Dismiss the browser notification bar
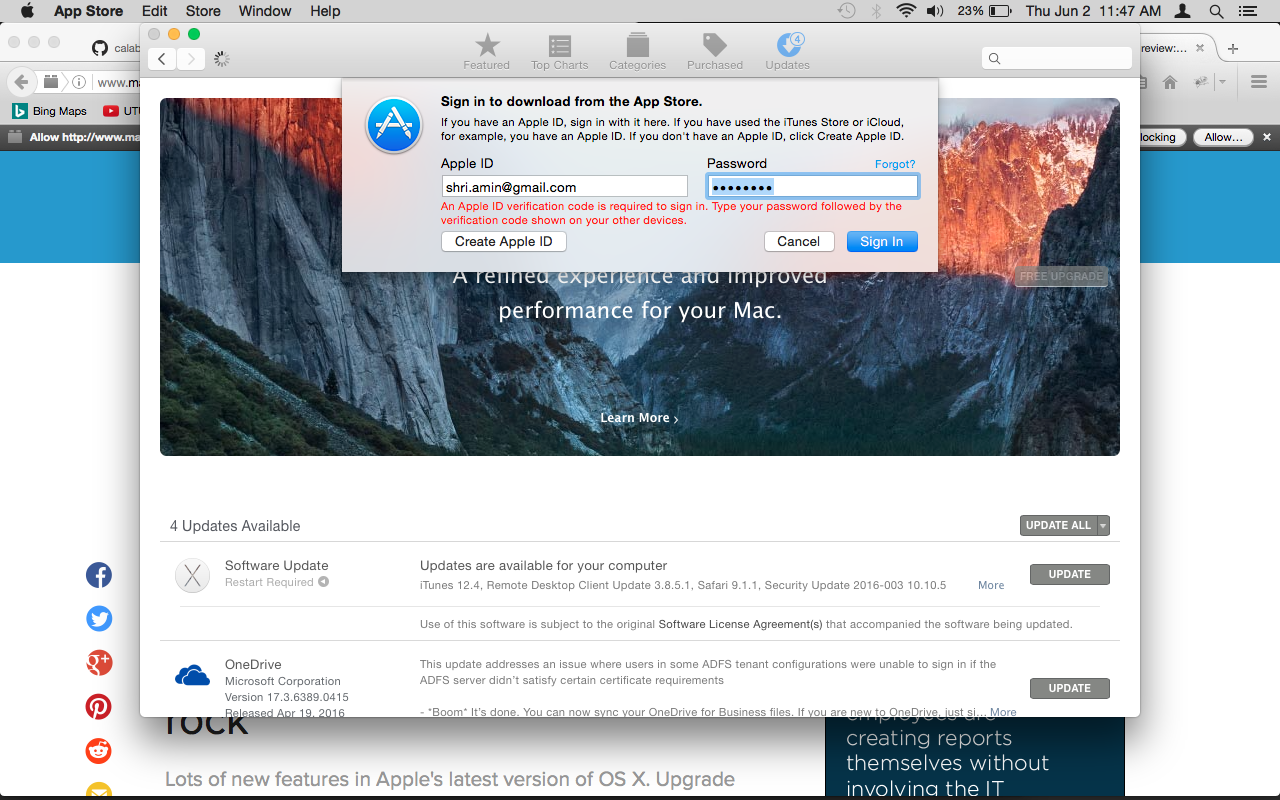 tap(1267, 137)
